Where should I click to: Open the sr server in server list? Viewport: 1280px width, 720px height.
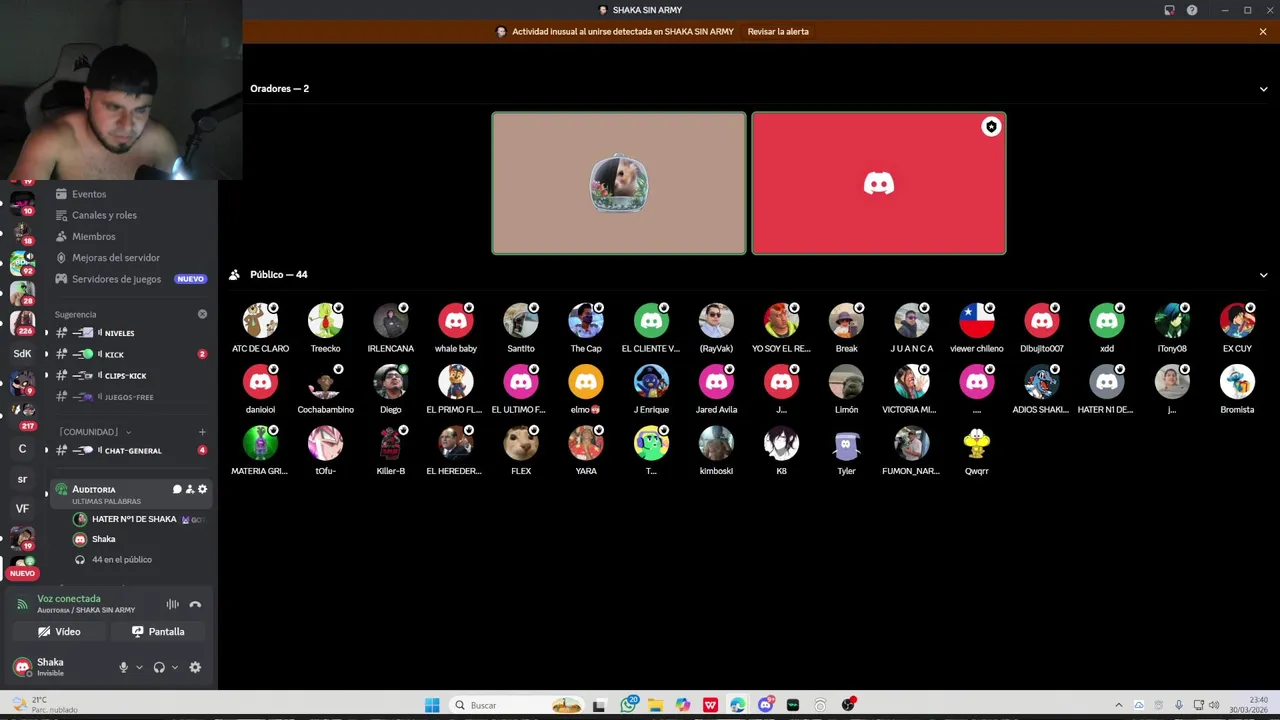pyautogui.click(x=22, y=479)
